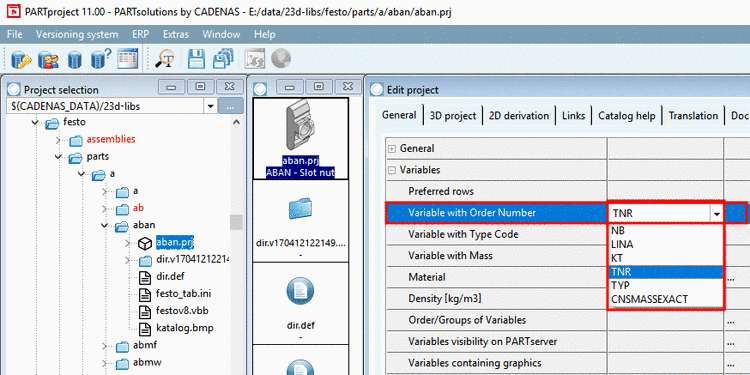Open the Extras menu
This screenshot has height=375, width=750.
point(176,34)
